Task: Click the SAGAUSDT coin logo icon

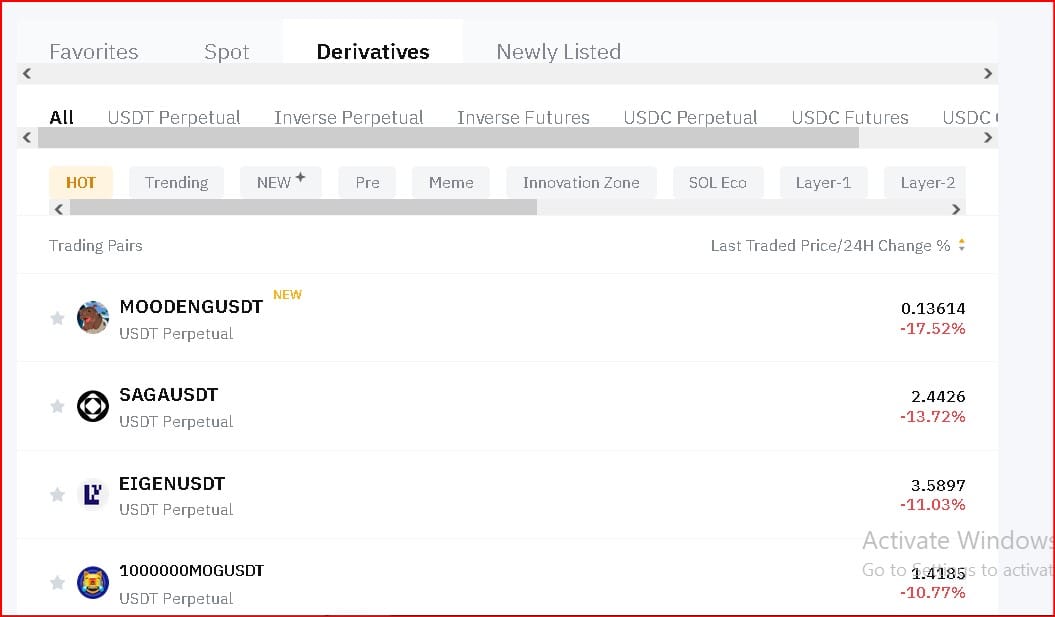Action: (93, 406)
